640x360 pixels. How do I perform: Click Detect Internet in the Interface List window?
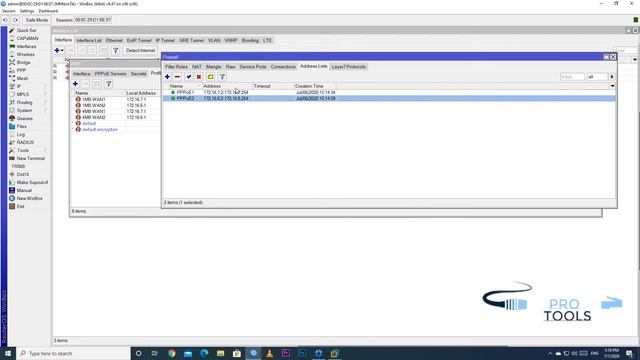tap(140, 50)
